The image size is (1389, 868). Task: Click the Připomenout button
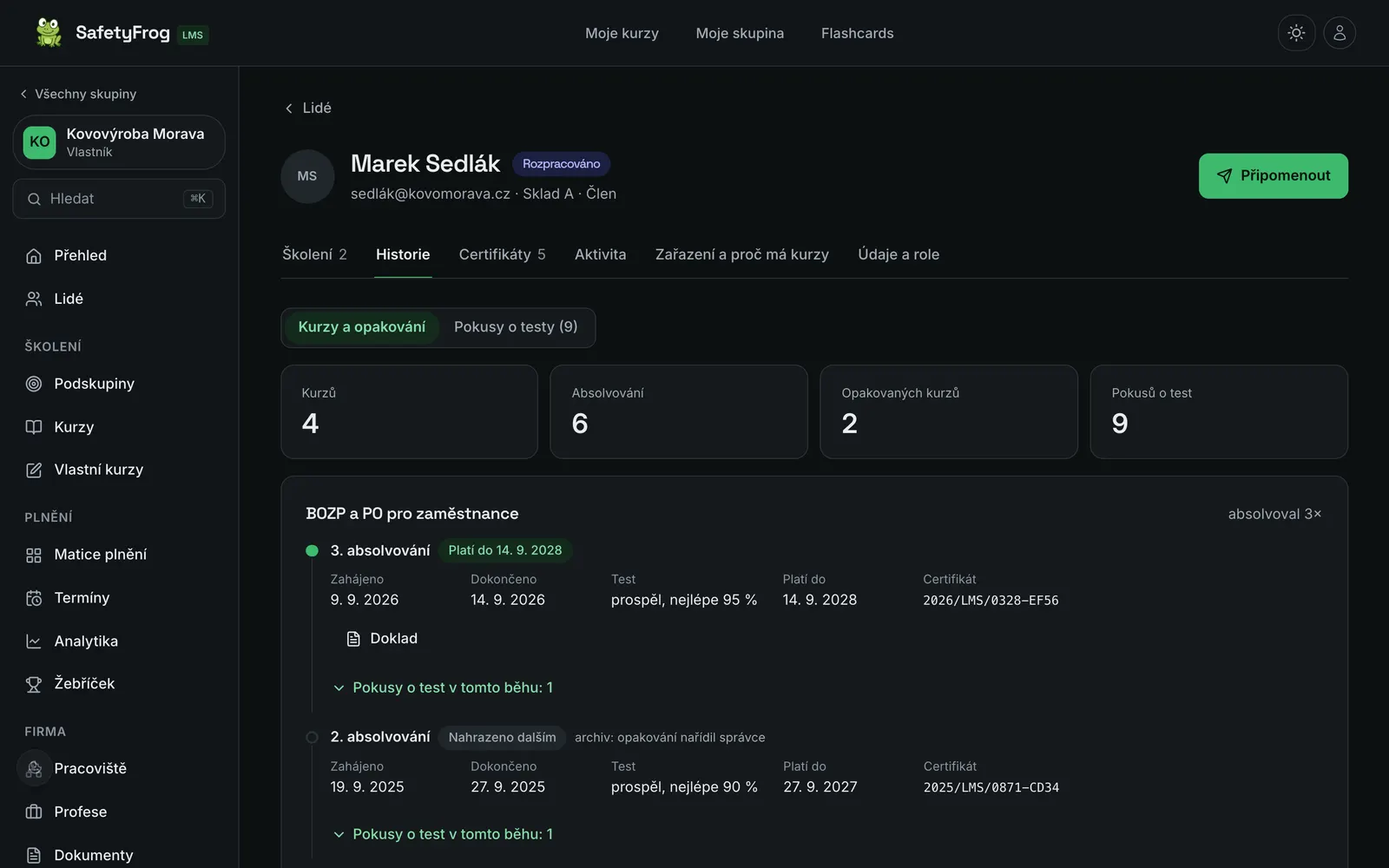click(1274, 176)
